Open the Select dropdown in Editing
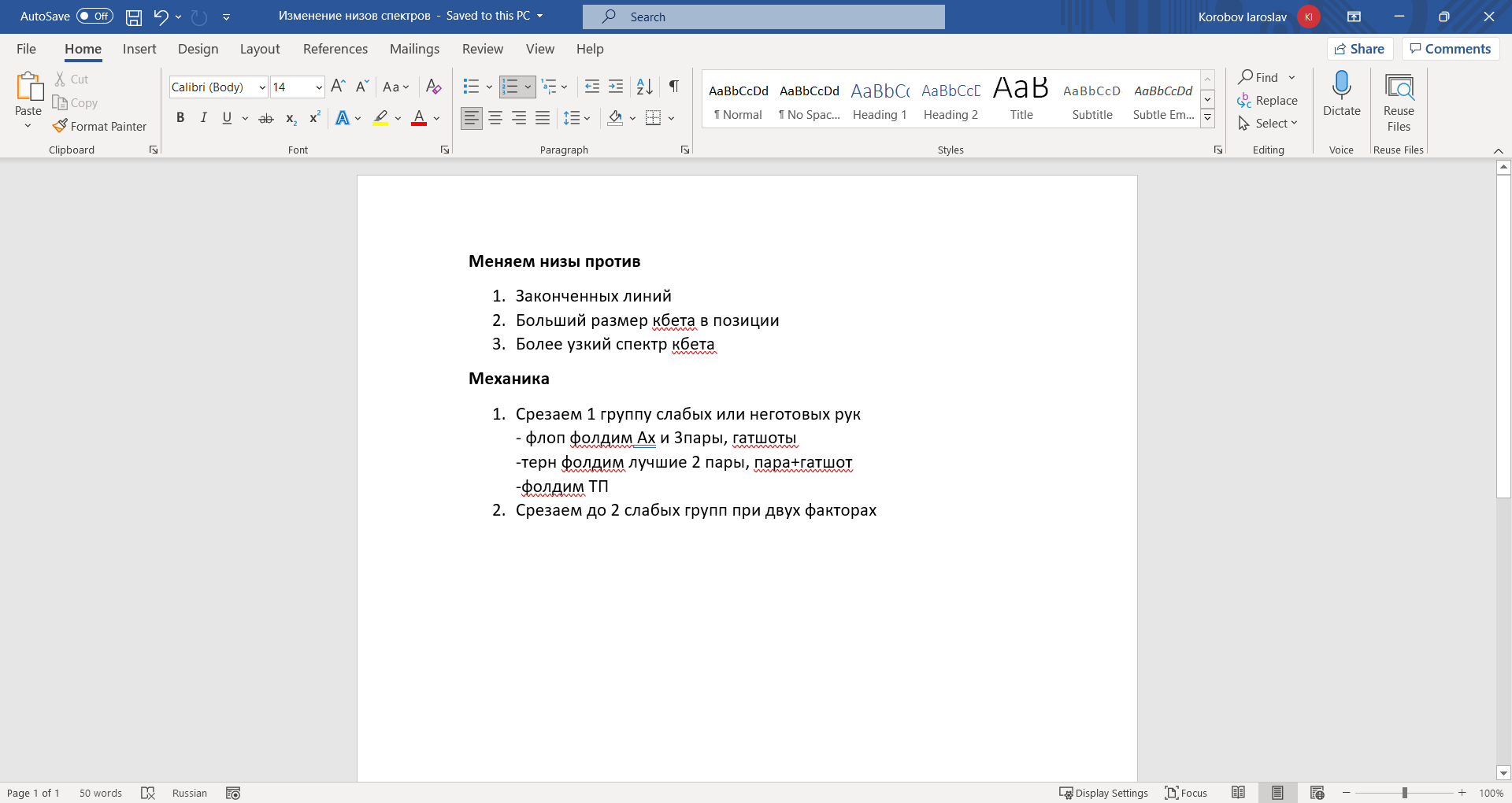Image resolution: width=1512 pixels, height=803 pixels. click(x=1268, y=123)
